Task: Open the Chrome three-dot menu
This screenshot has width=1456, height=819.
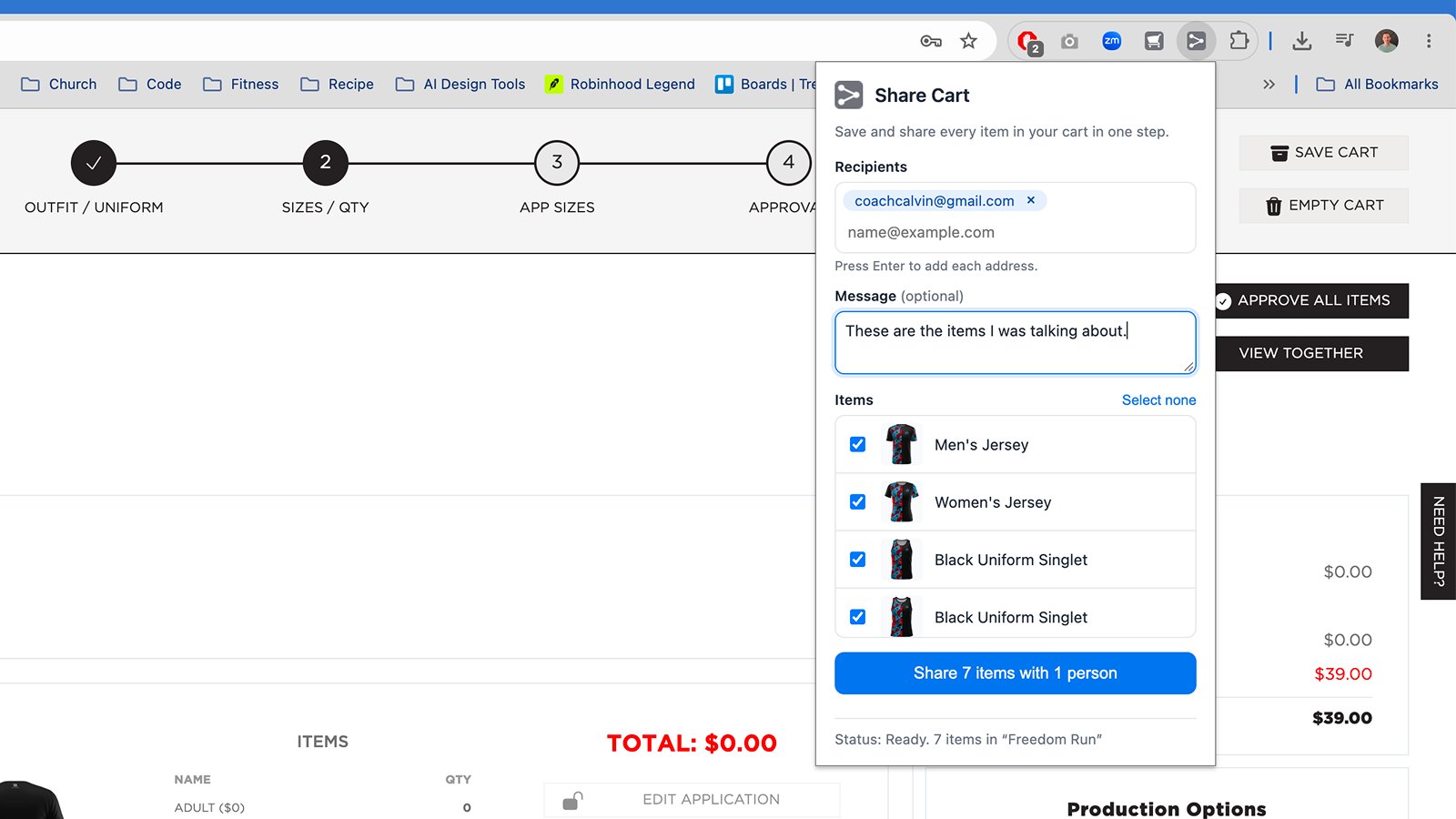Action: (x=1429, y=41)
